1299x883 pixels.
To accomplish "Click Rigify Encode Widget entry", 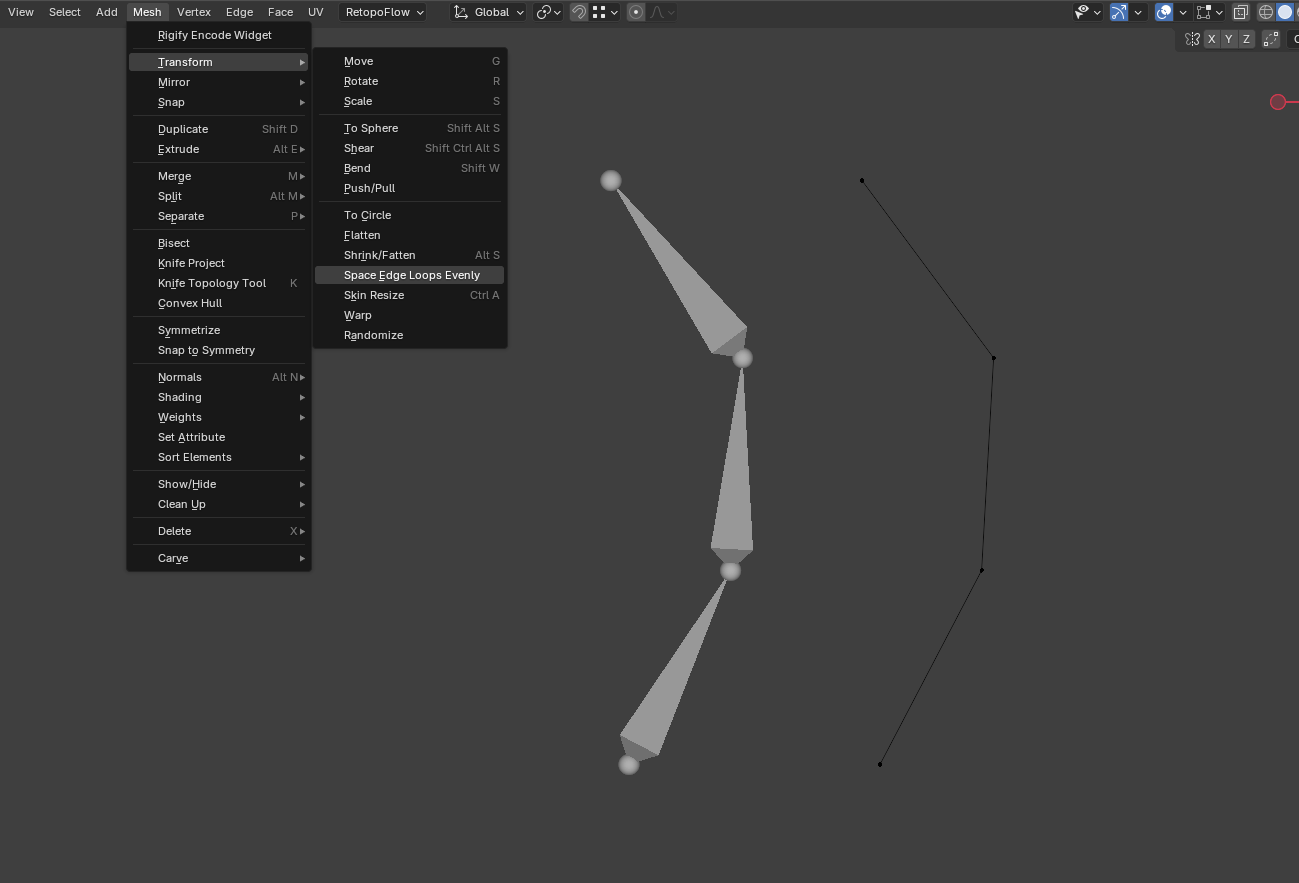I will coord(219,35).
